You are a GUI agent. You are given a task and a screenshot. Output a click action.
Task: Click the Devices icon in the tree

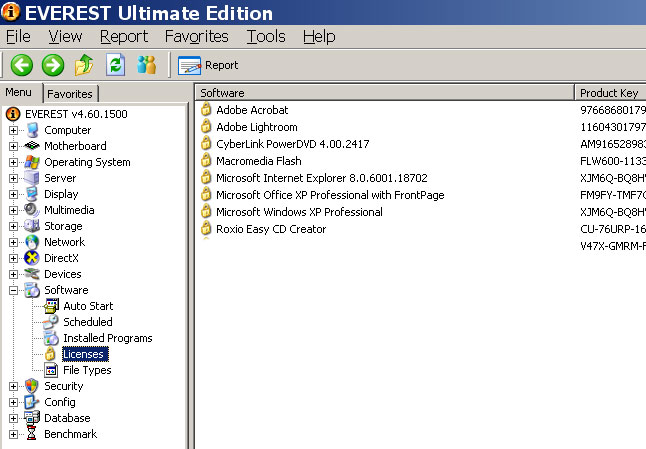(x=32, y=274)
